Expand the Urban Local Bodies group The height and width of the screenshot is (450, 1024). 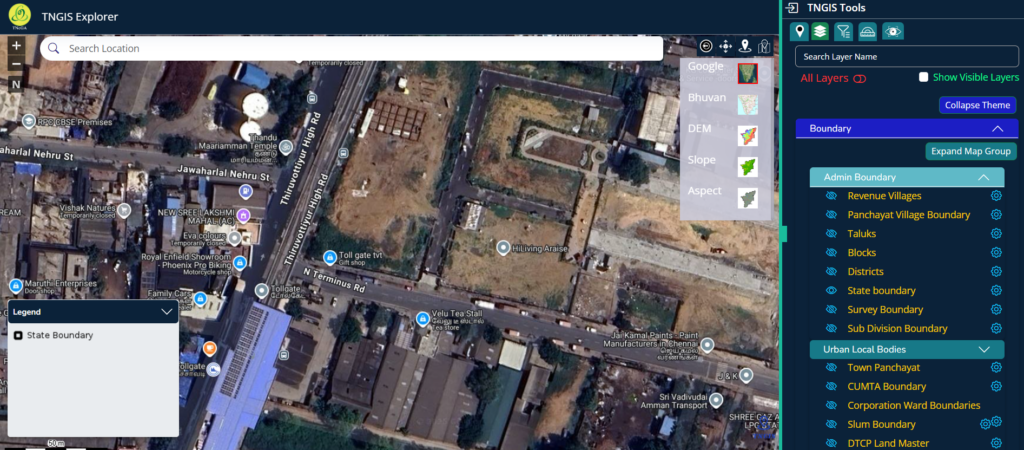pyautogui.click(x=984, y=349)
